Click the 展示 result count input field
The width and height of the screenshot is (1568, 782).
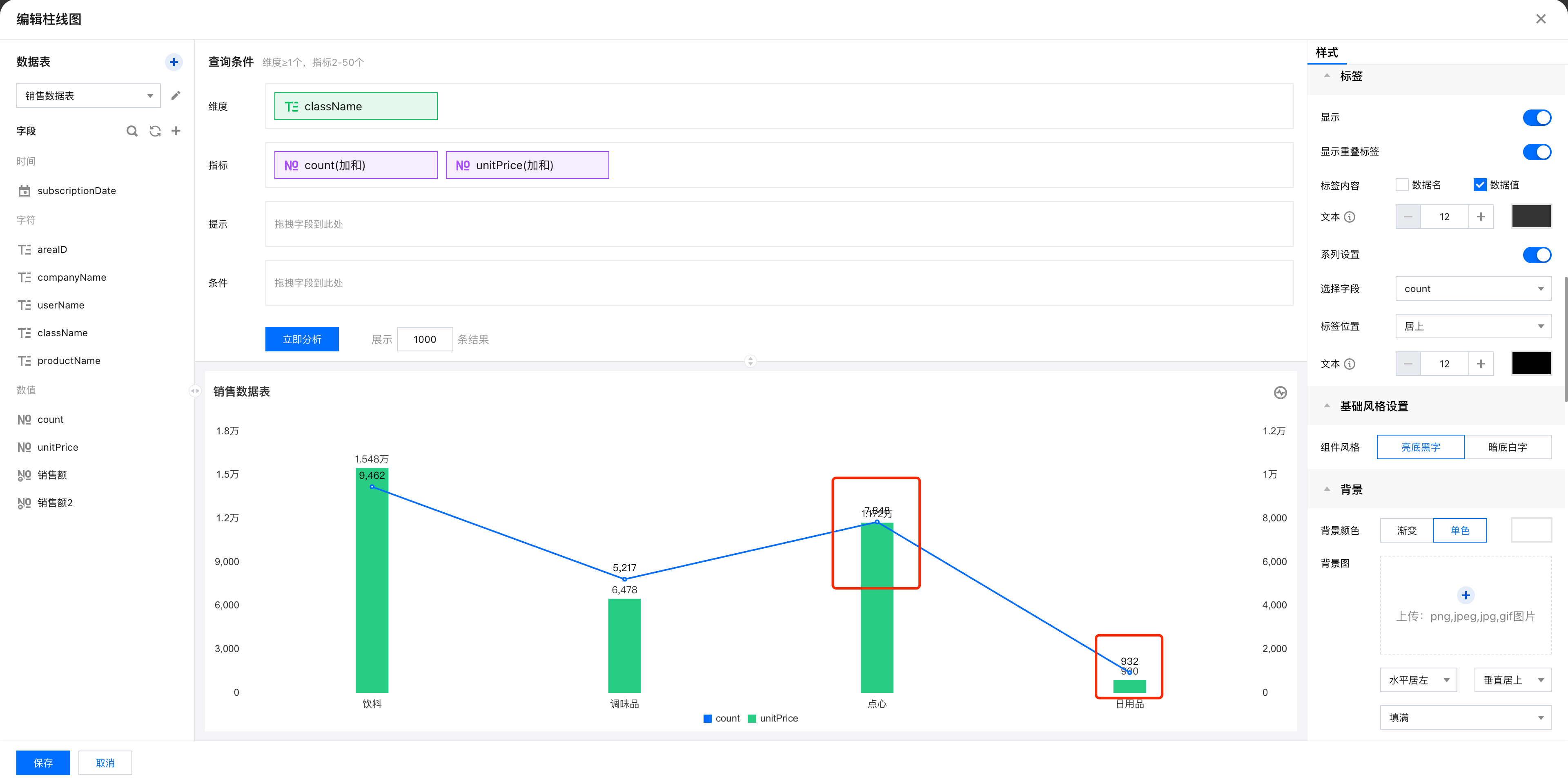pyautogui.click(x=424, y=339)
